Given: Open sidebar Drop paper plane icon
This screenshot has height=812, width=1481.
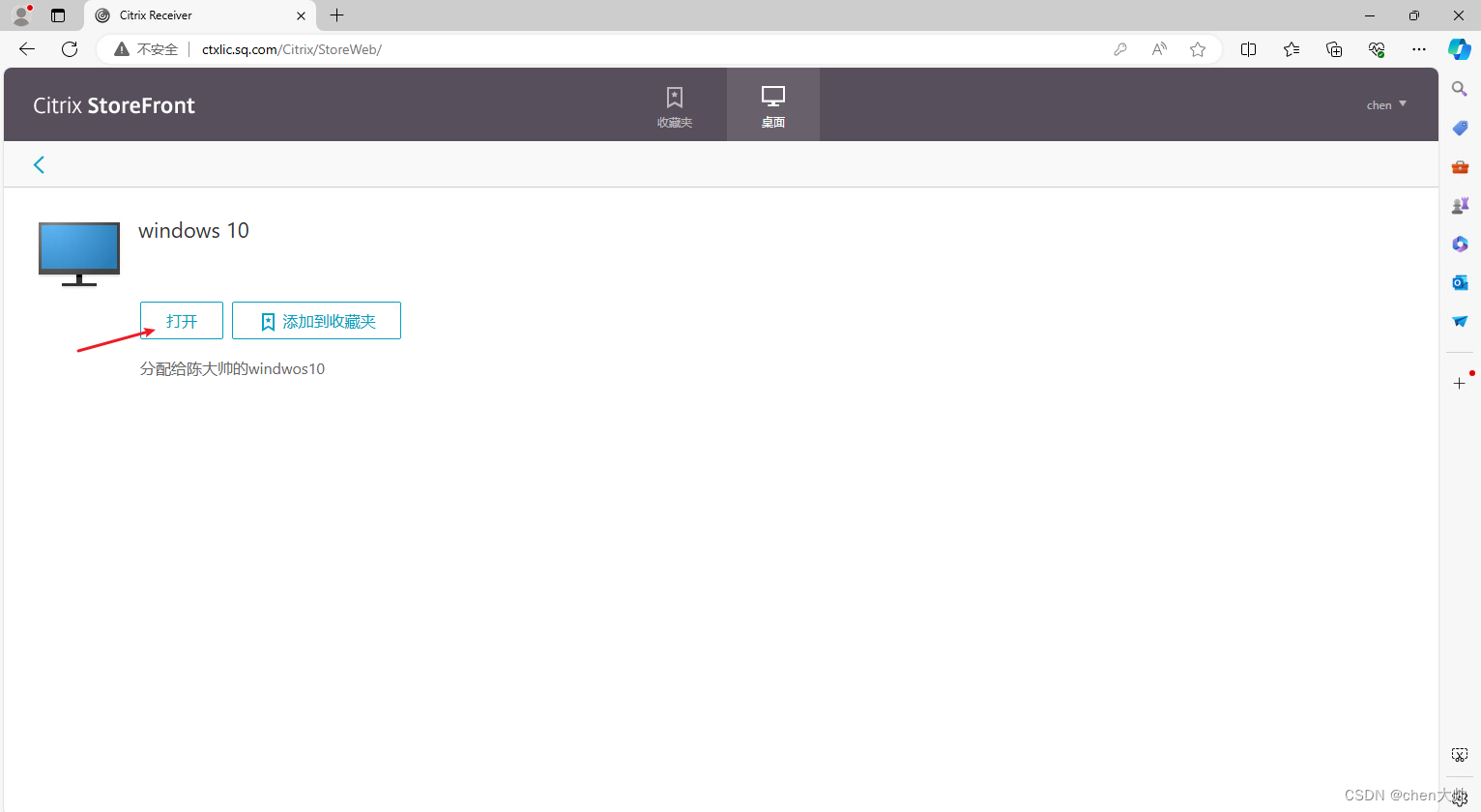Looking at the screenshot, I should (1460, 321).
